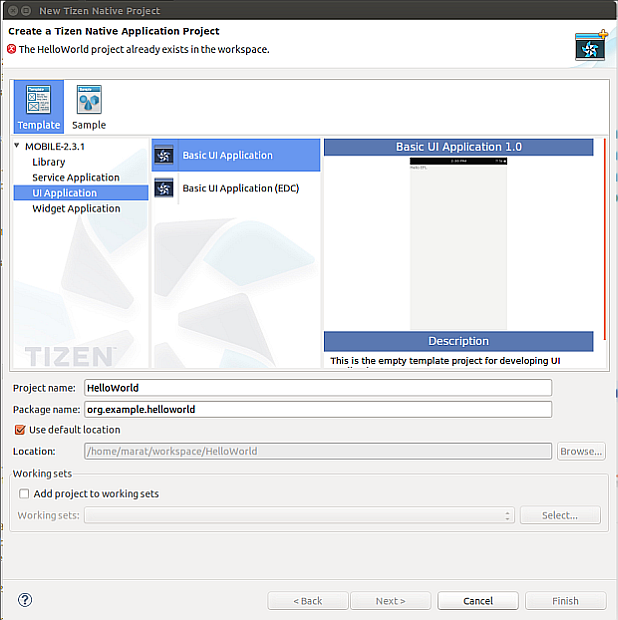The width and height of the screenshot is (618, 620).
Task: Click the Location path field
Action: tap(318, 451)
